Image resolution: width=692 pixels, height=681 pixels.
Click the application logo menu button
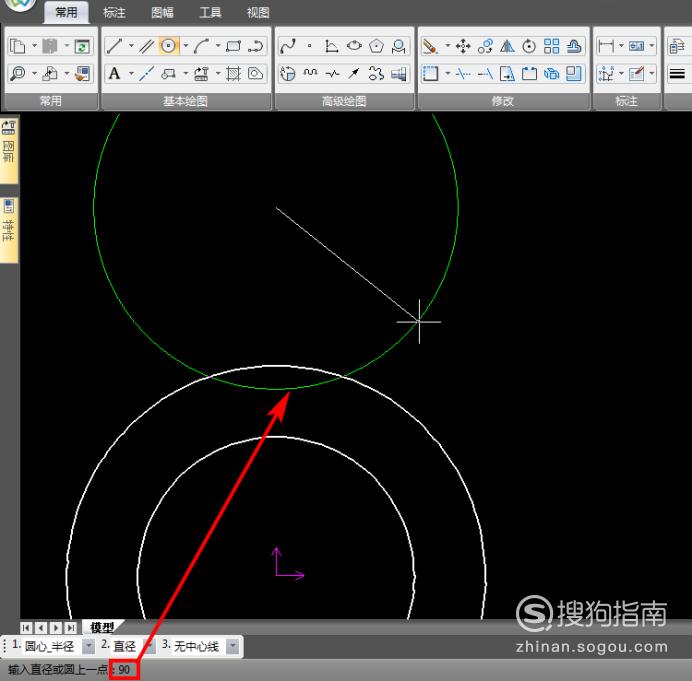(20, 5)
